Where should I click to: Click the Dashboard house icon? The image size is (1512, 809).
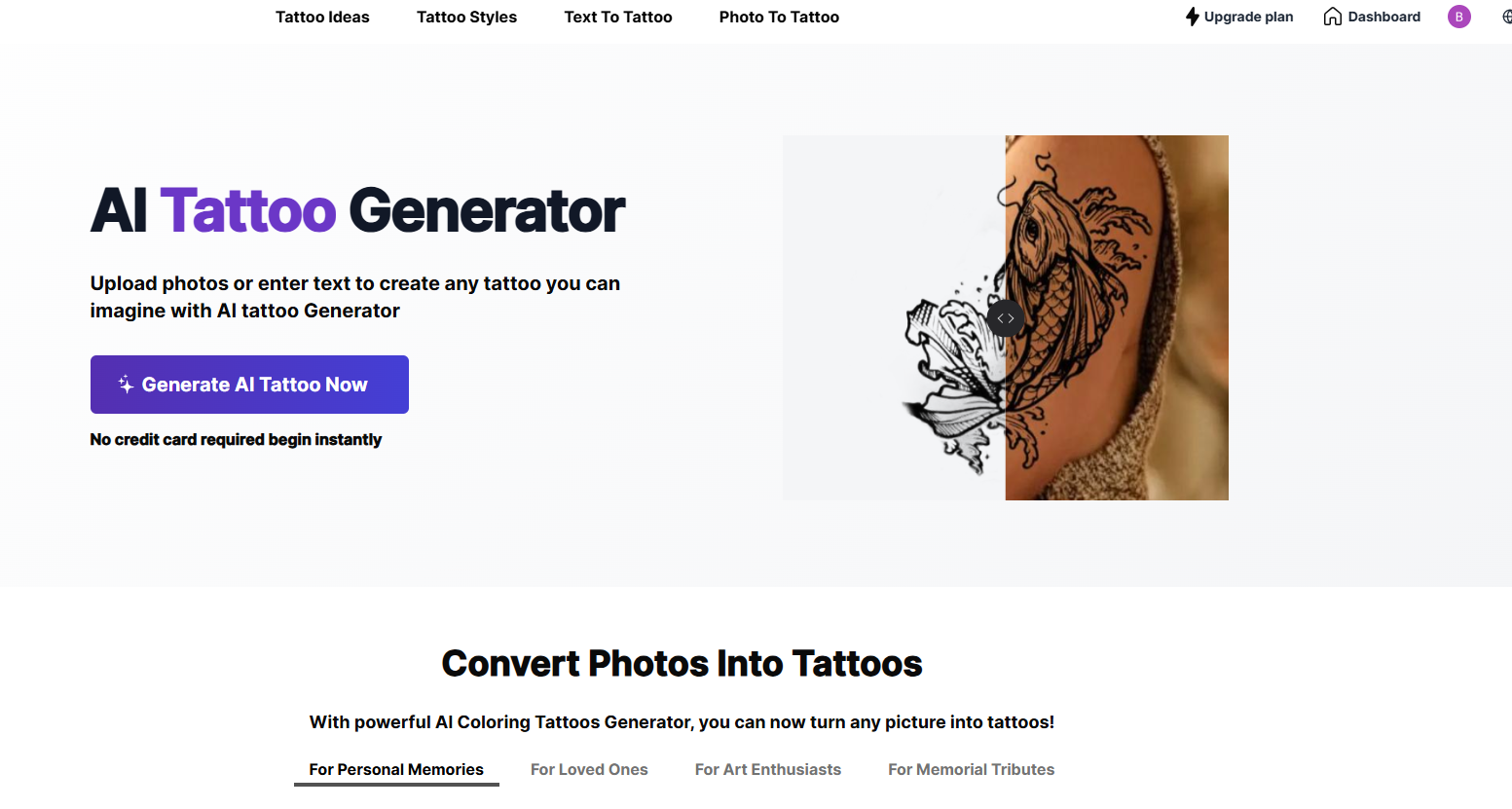click(x=1332, y=17)
